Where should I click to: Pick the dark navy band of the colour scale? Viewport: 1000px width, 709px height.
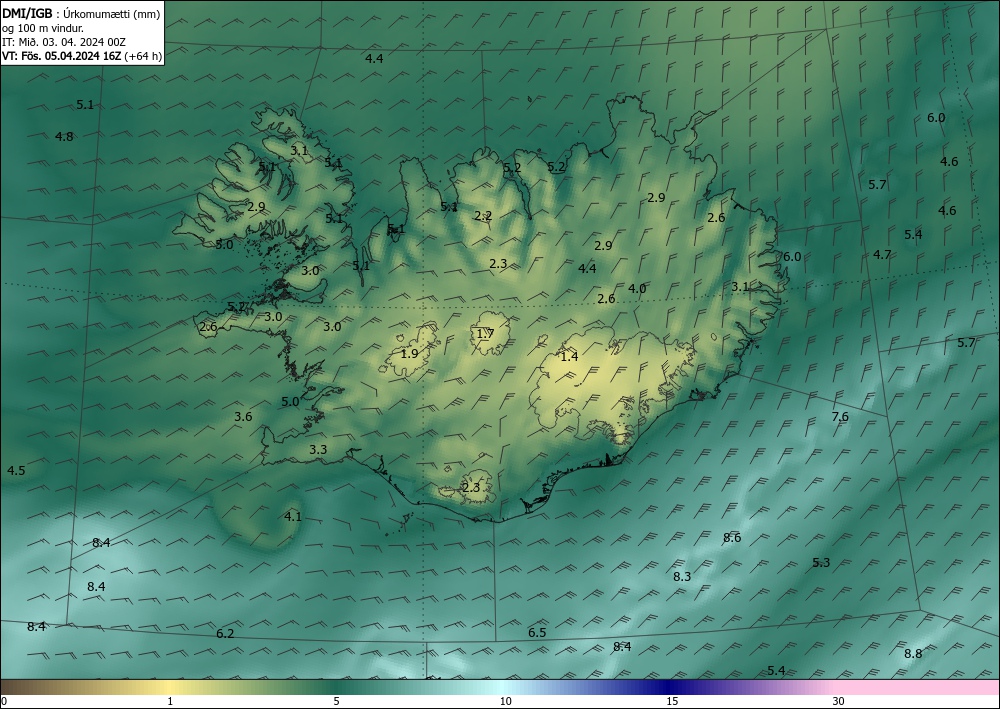coord(666,688)
